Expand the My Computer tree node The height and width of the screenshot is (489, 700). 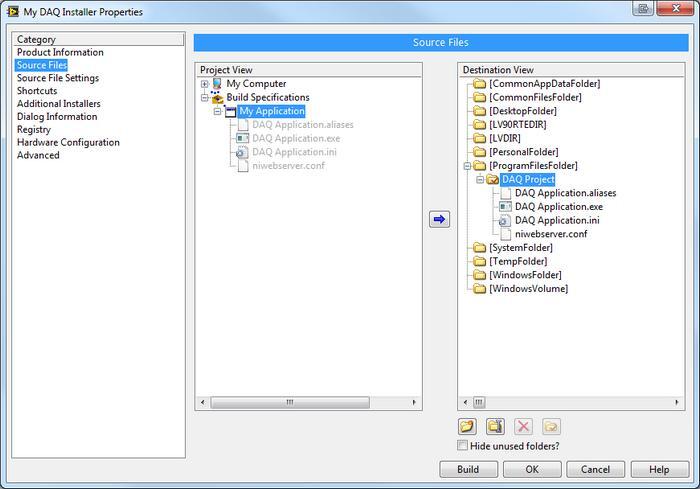[x=204, y=84]
